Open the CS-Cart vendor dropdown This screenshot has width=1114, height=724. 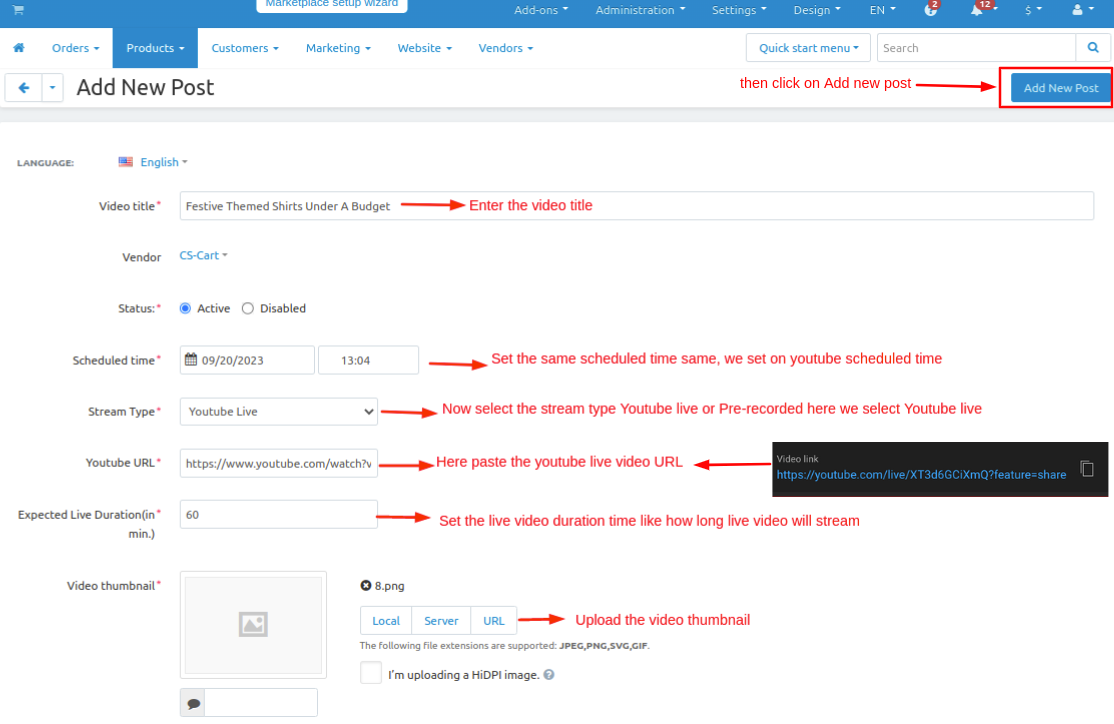[x=203, y=256]
